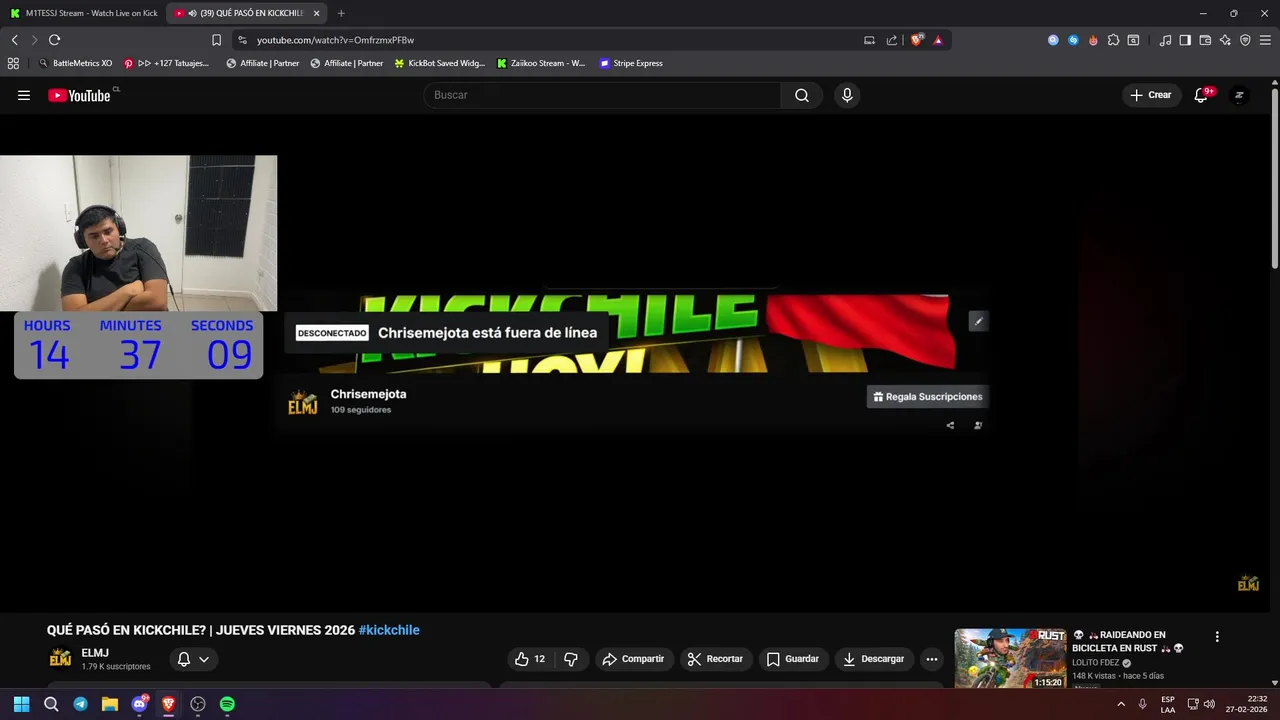Click the #kickchile hashtag link
1280x720 pixels.
pyautogui.click(x=389, y=630)
